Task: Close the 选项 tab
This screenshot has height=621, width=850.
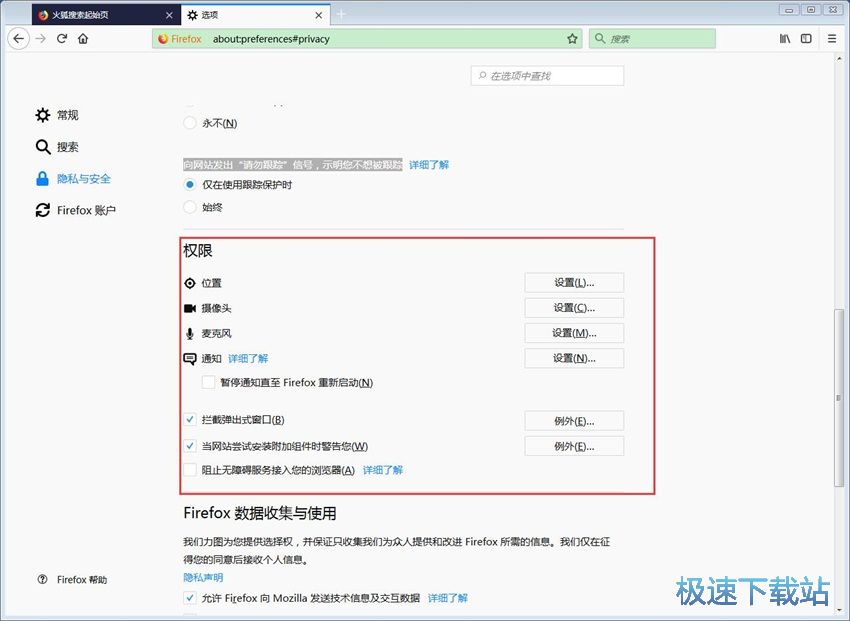Action: pos(319,15)
